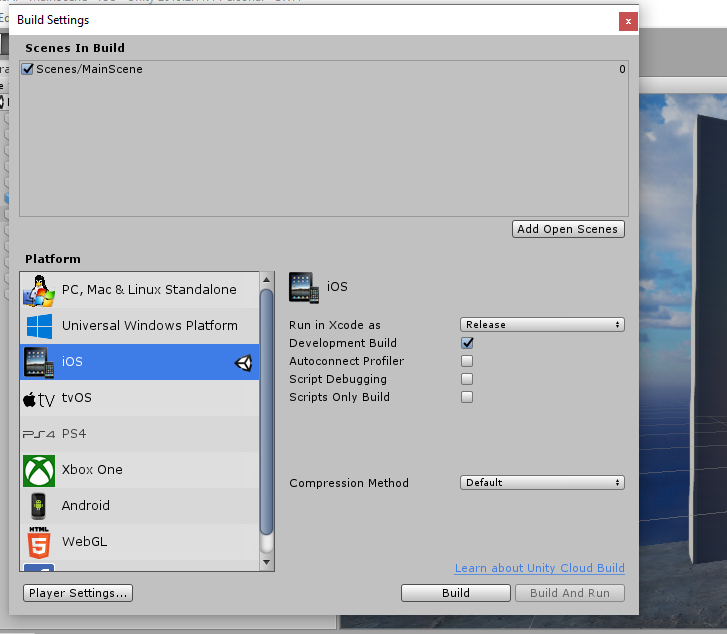Enable the Script Debugging checkbox

pos(467,379)
